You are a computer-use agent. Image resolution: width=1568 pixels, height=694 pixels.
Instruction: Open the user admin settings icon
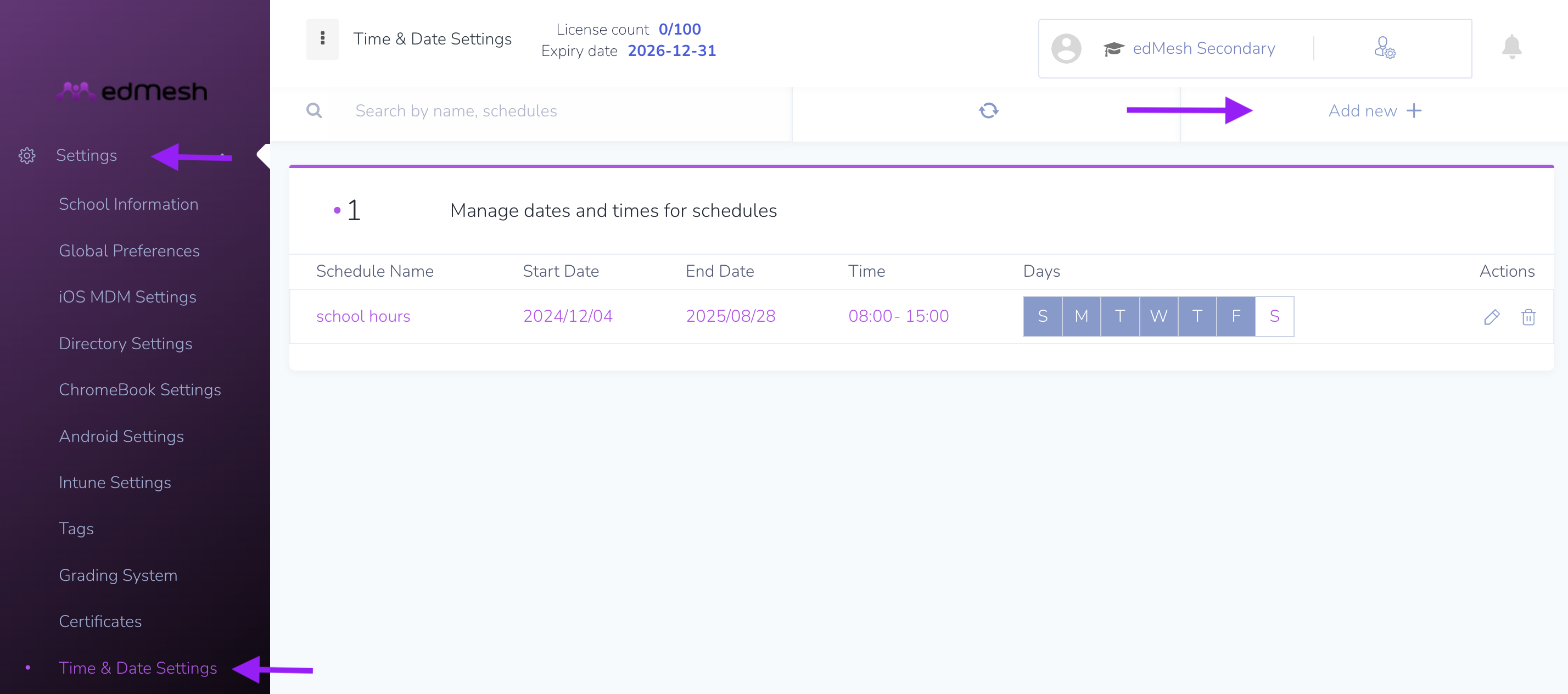pos(1384,47)
